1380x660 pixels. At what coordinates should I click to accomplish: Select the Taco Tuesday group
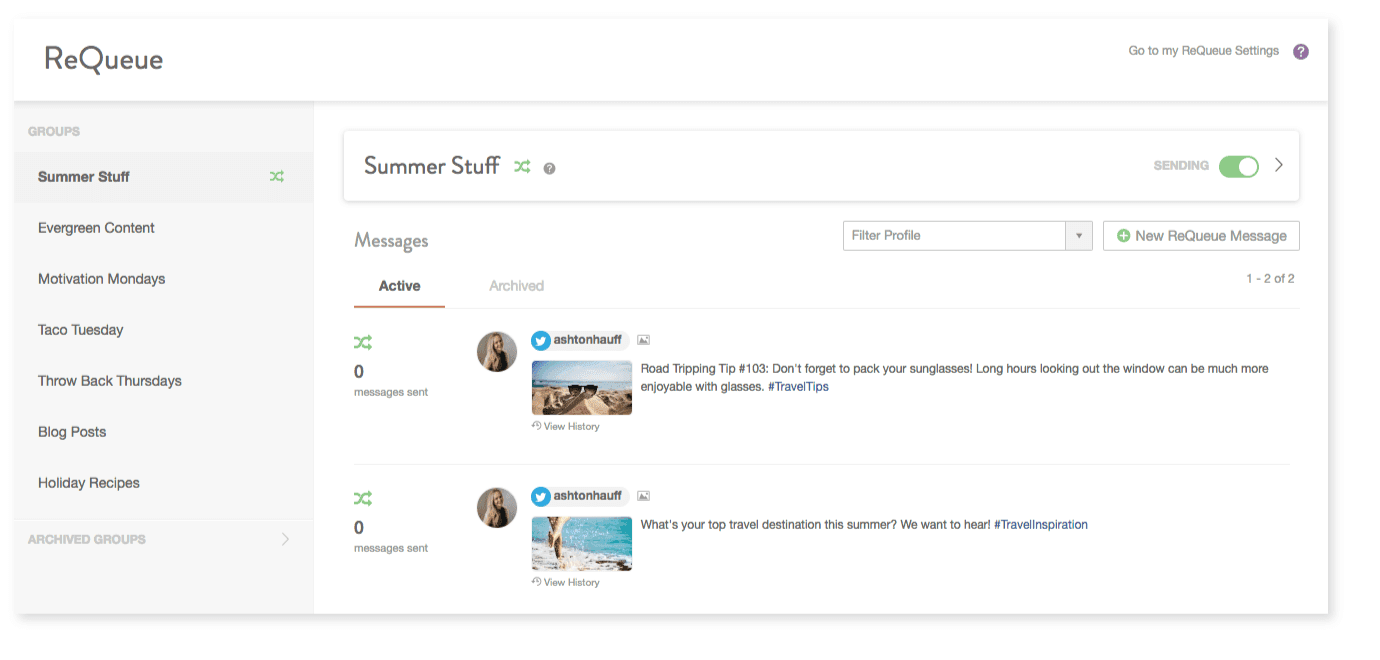coord(164,330)
